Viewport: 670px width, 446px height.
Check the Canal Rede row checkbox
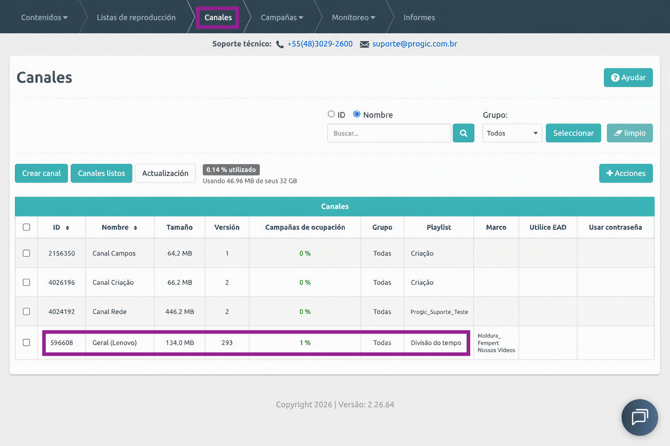click(x=26, y=311)
